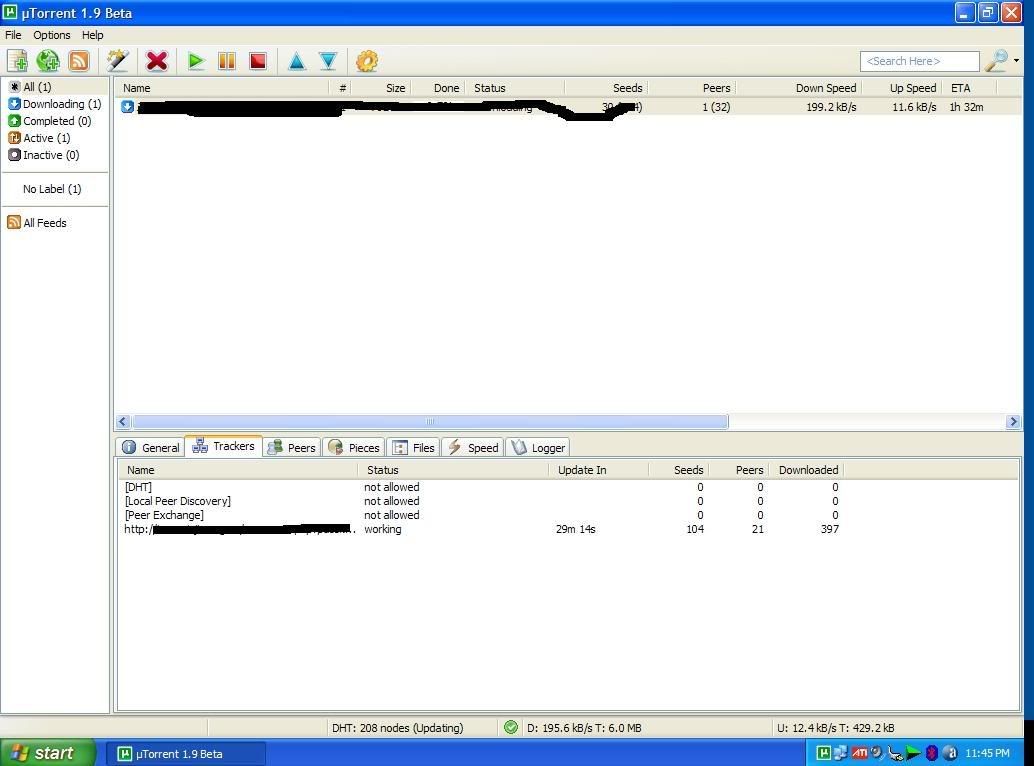Open the RSS Downloader toolbar icon

79,61
